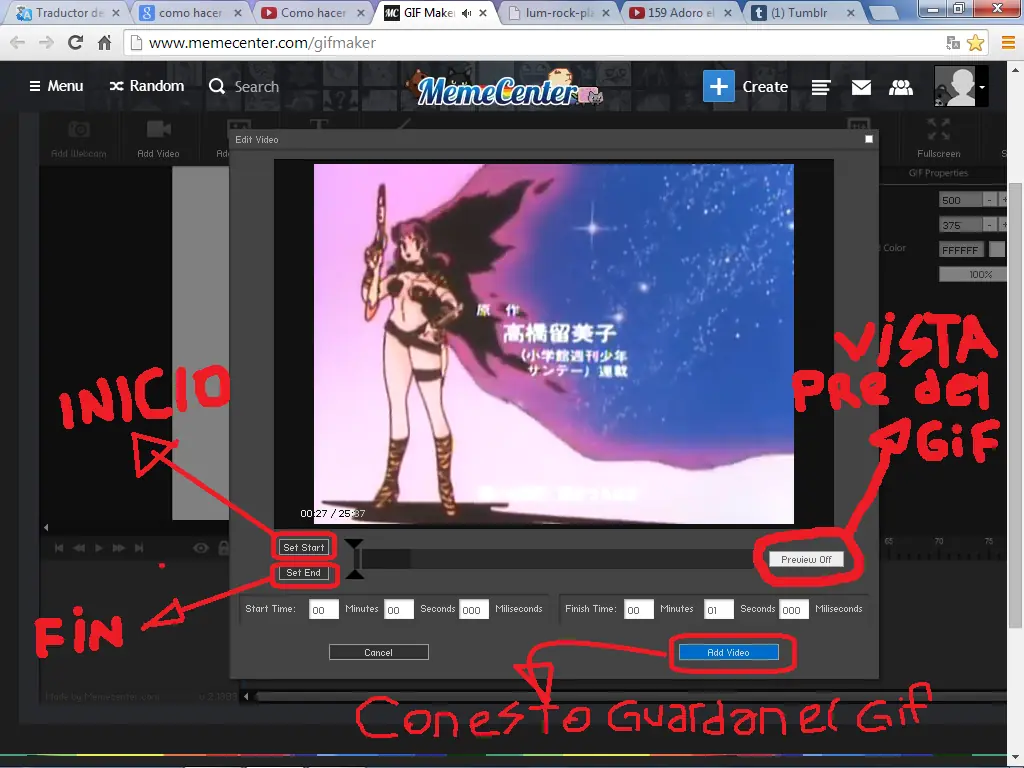Open the Chrome menu icon
1024x768 pixels.
[1008, 43]
